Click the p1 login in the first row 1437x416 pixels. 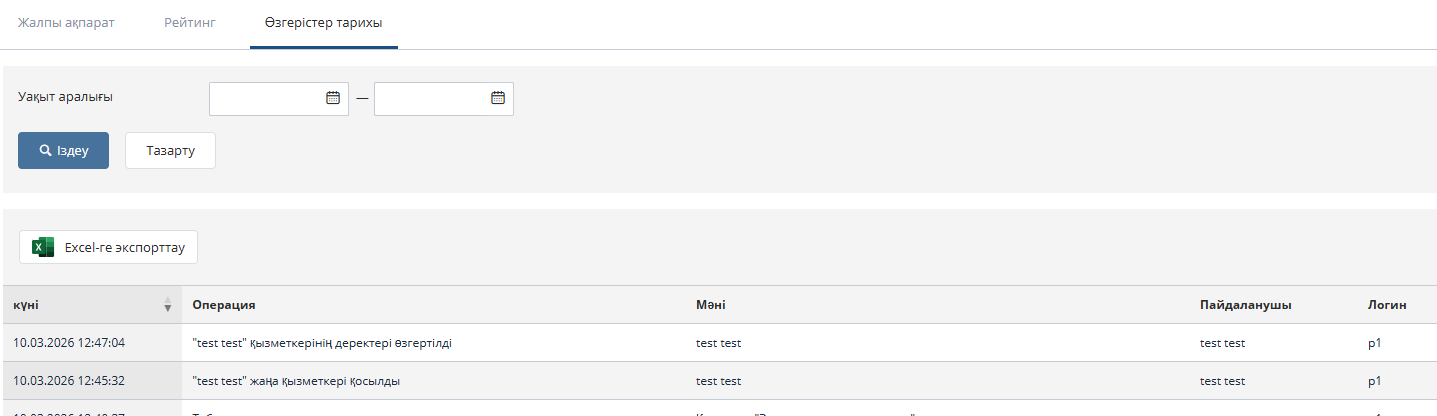(x=1374, y=343)
